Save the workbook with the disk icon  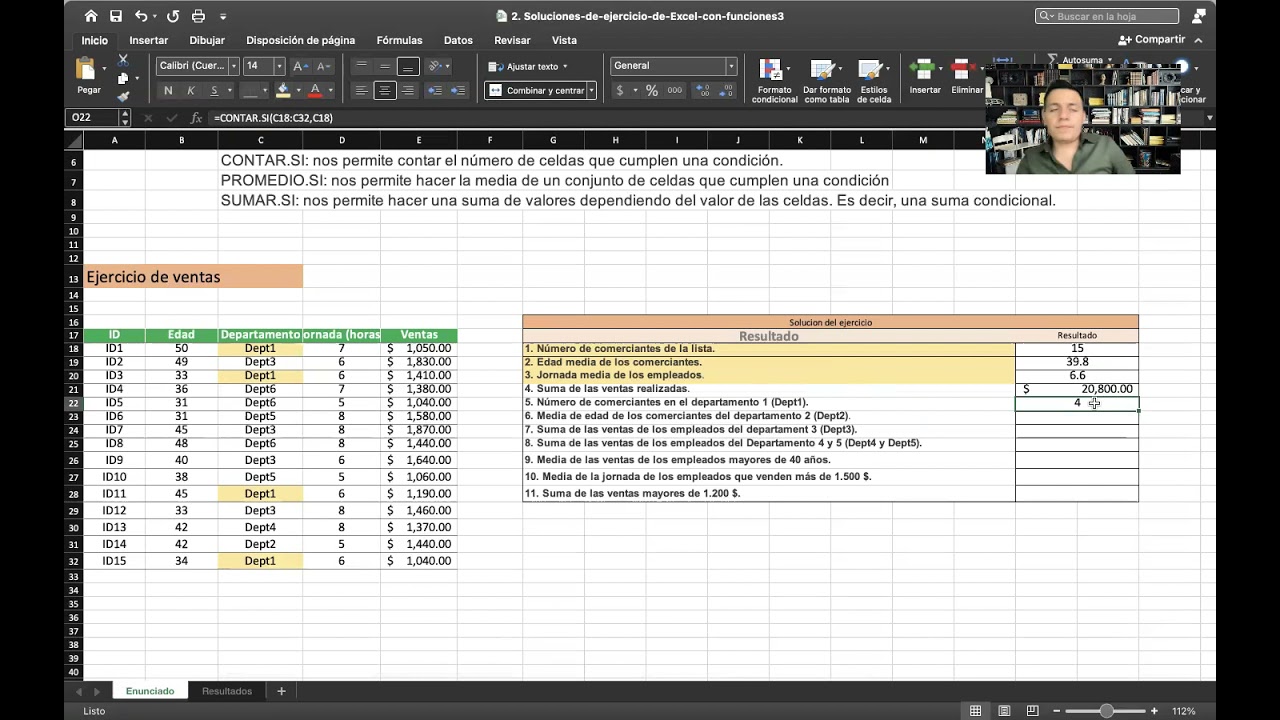click(x=116, y=16)
